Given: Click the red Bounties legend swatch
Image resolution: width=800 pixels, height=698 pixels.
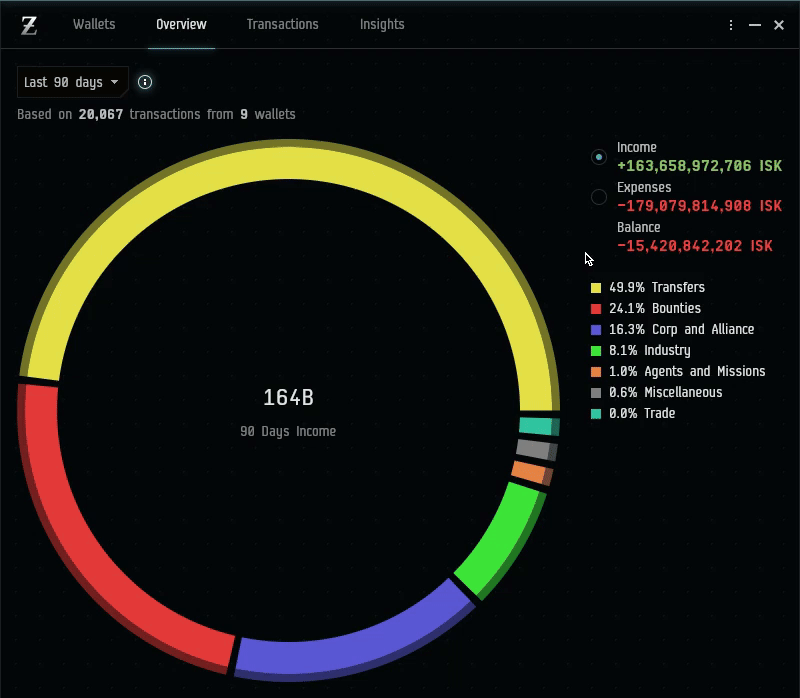Looking at the screenshot, I should click(x=596, y=309).
